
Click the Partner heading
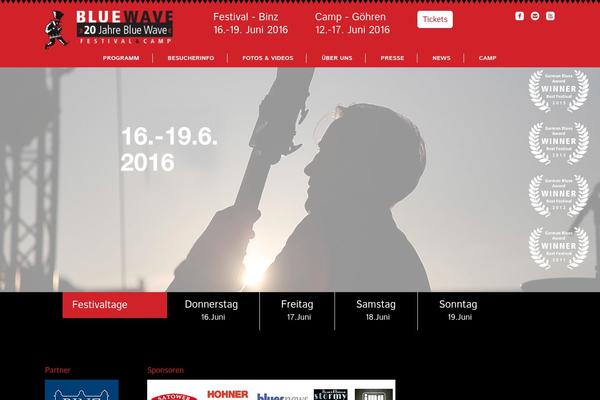(x=57, y=370)
